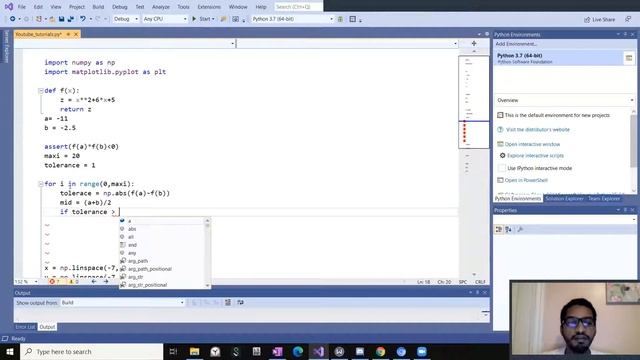Collapse the for loop code block
The height and width of the screenshot is (360, 640).
40,184
